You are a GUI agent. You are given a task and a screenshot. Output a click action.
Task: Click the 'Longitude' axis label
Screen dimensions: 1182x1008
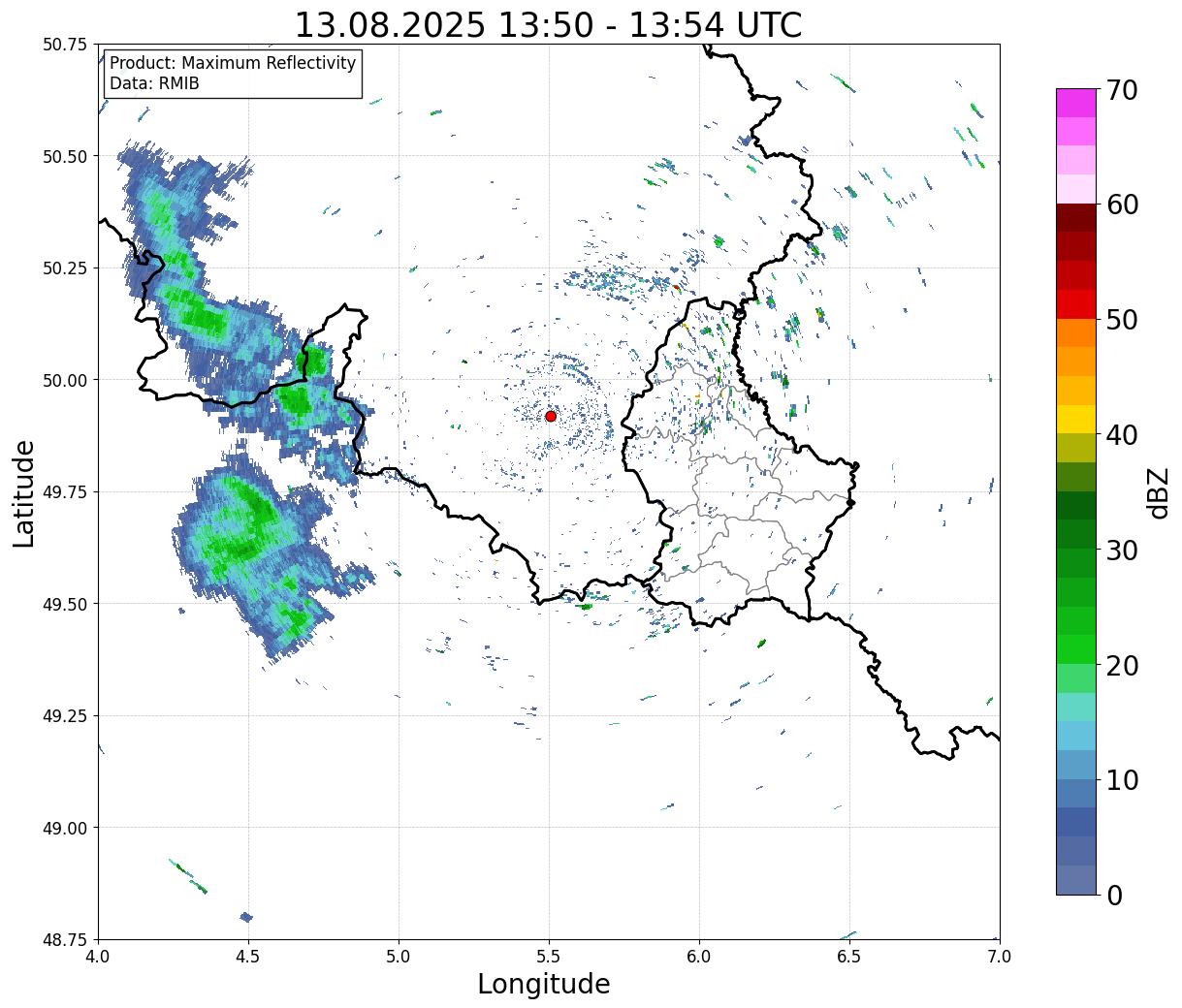pyautogui.click(x=544, y=984)
